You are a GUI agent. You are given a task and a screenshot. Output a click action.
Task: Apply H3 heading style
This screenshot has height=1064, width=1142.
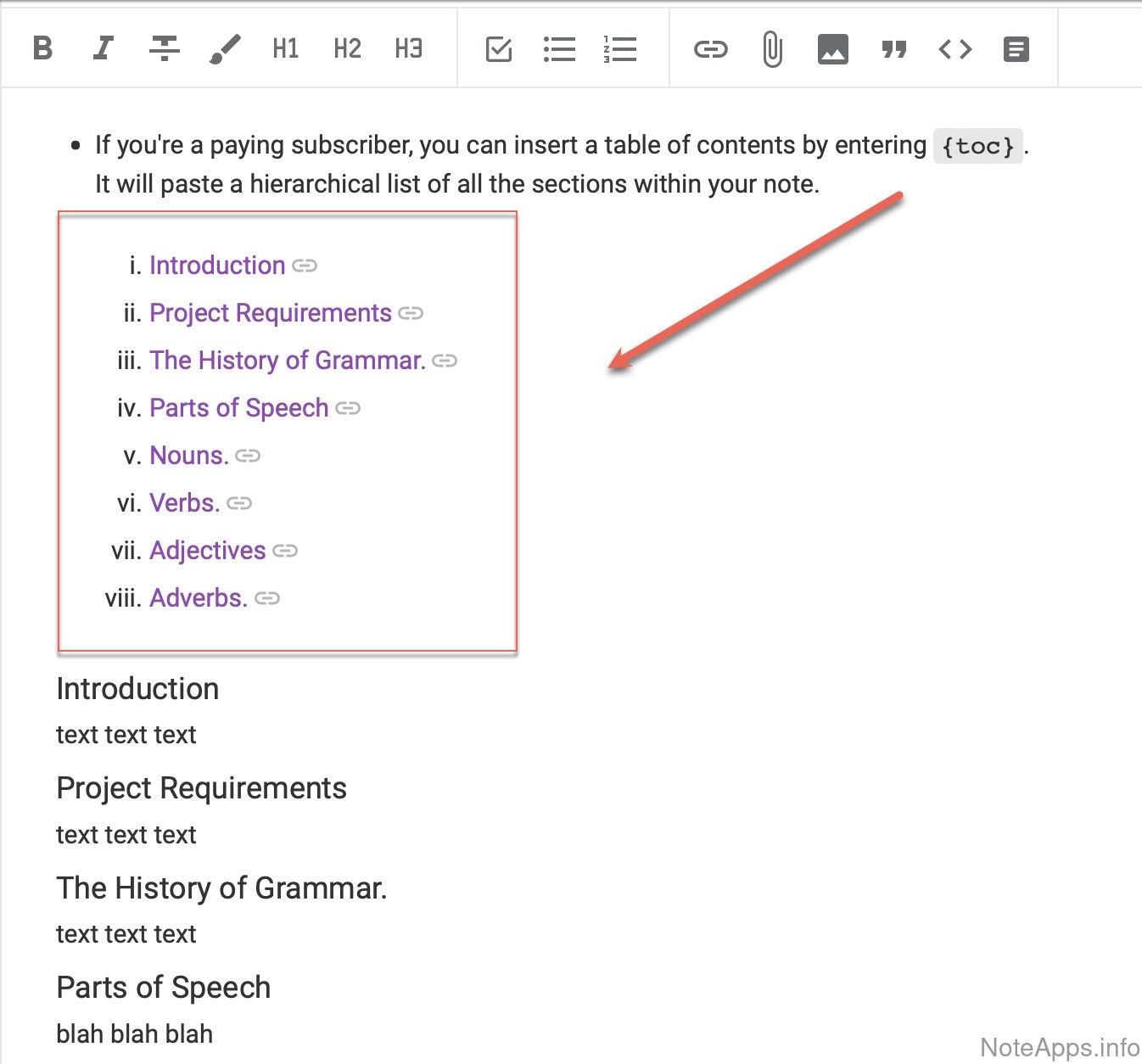408,48
